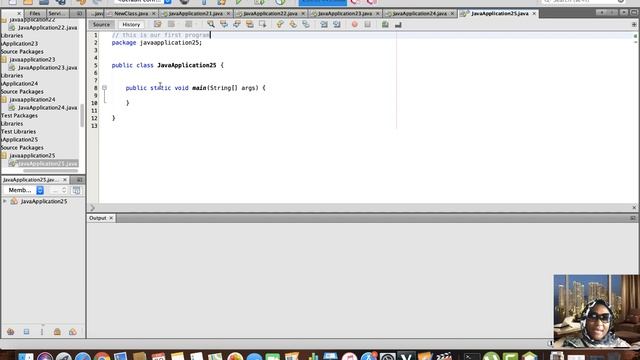Select the JavaApplication25.java tab
640x360 pixels.
[x=500, y=13]
